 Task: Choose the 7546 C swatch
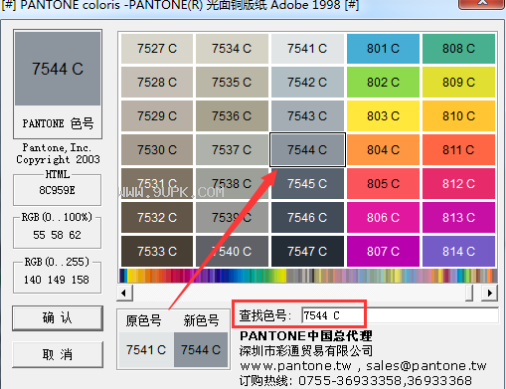307,217
